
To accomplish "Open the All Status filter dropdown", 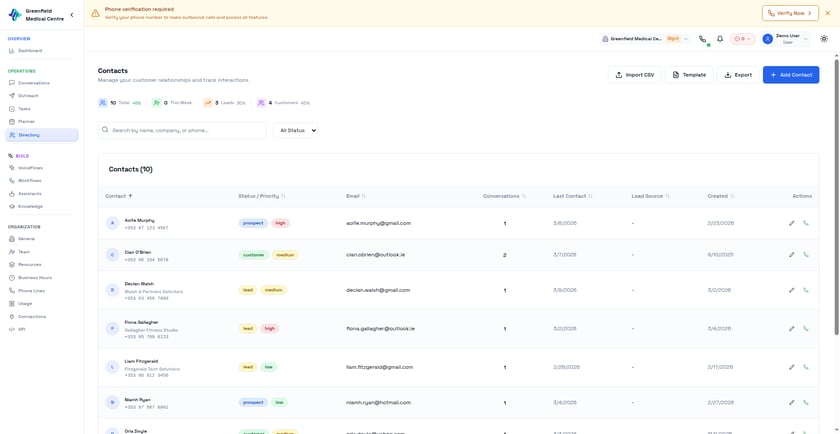I will pyautogui.click(x=295, y=130).
